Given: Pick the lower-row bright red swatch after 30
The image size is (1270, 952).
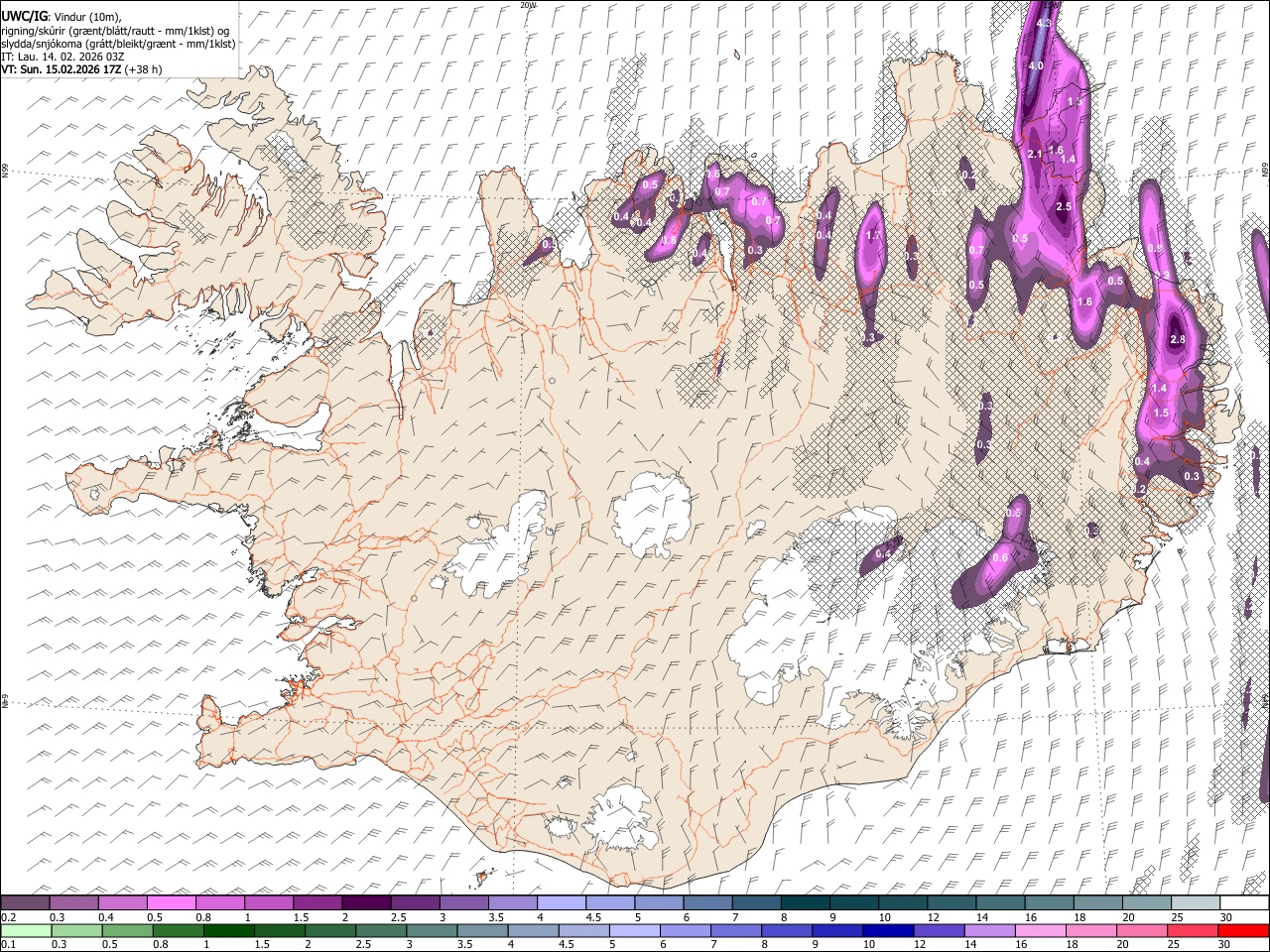Looking at the screenshot, I should pyautogui.click(x=1242, y=930).
